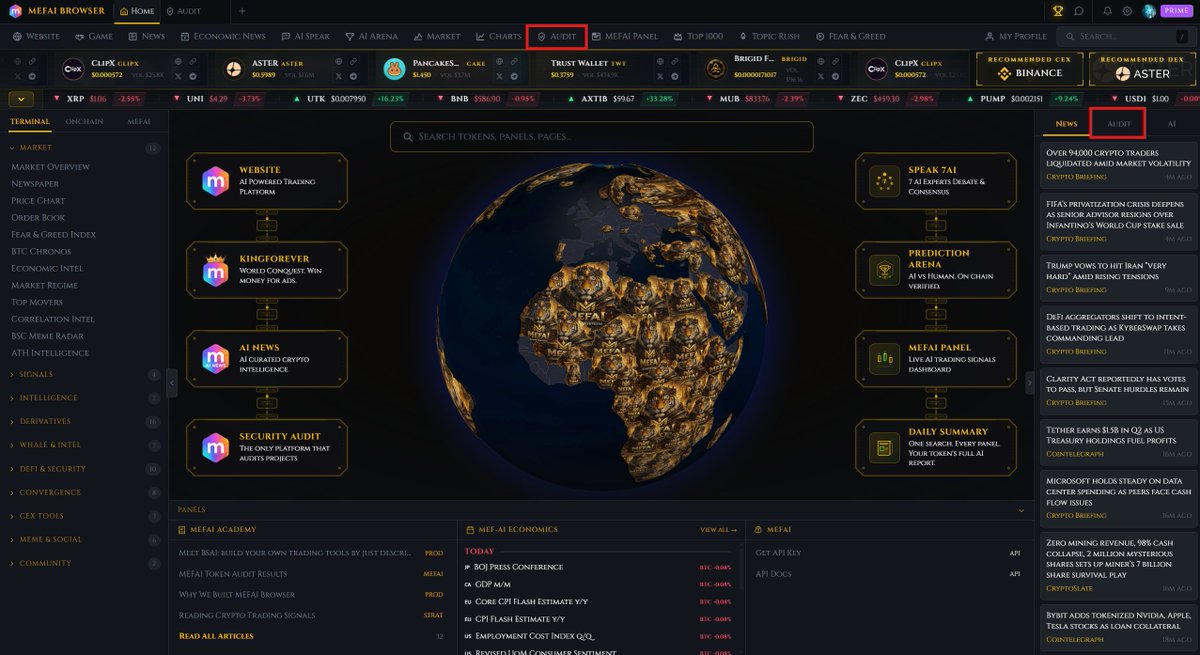Click the Search tokens, panels, pages field
Screen dimensions: 1200x655
pos(601,137)
